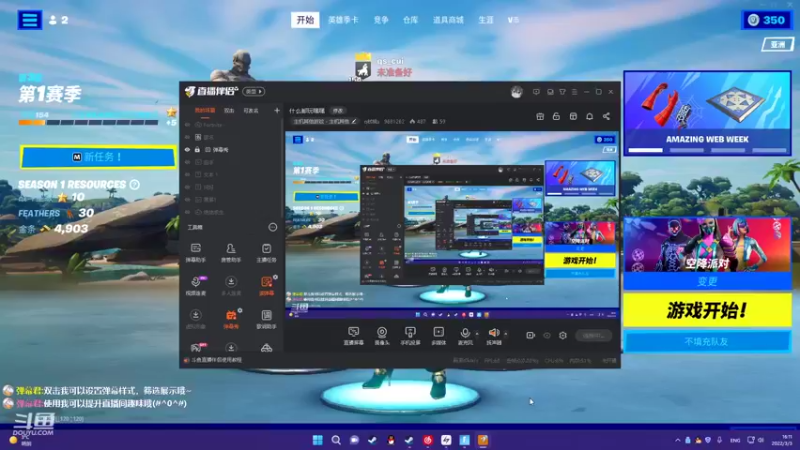Screen dimensions: 800x450
Task: Open Windows search in taskbar
Action: click(336, 440)
